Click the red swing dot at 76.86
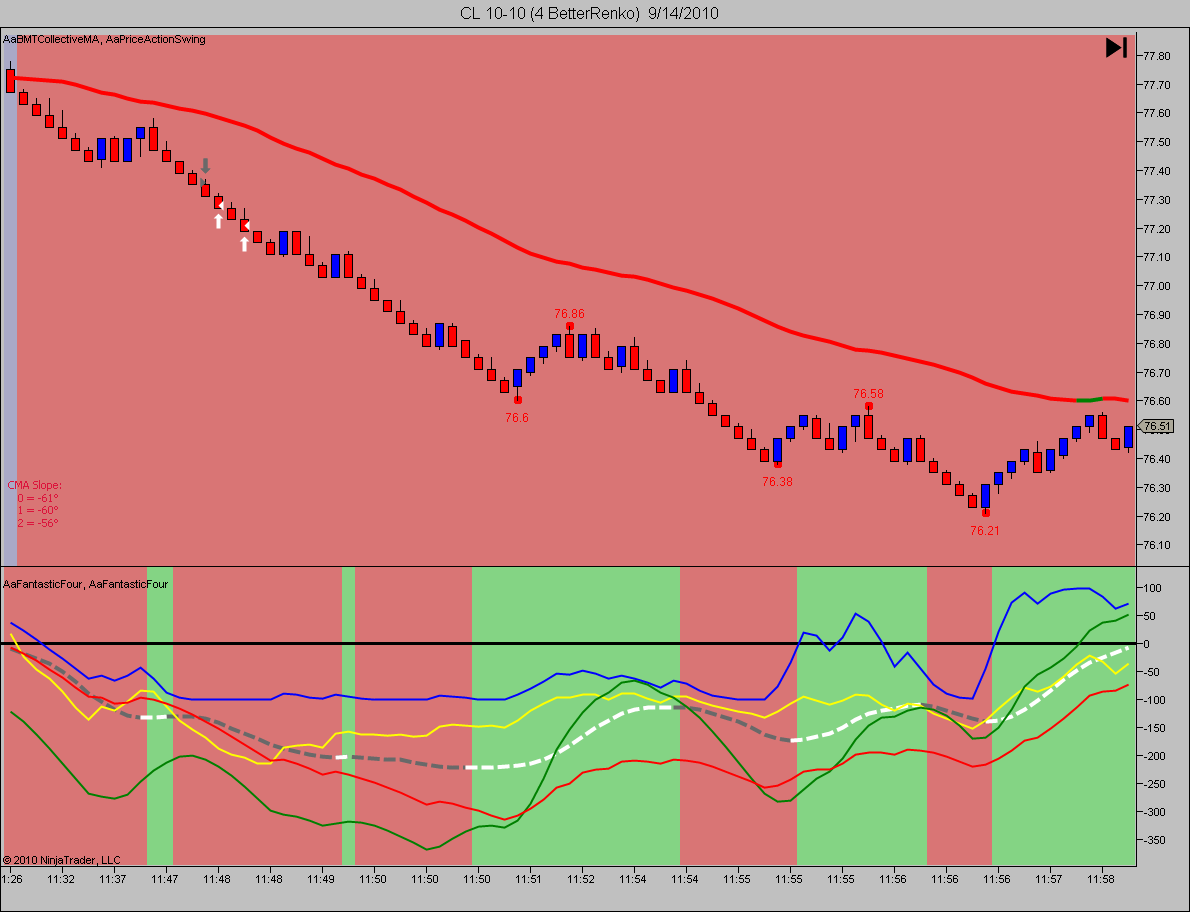This screenshot has height=912, width=1190. click(x=570, y=326)
